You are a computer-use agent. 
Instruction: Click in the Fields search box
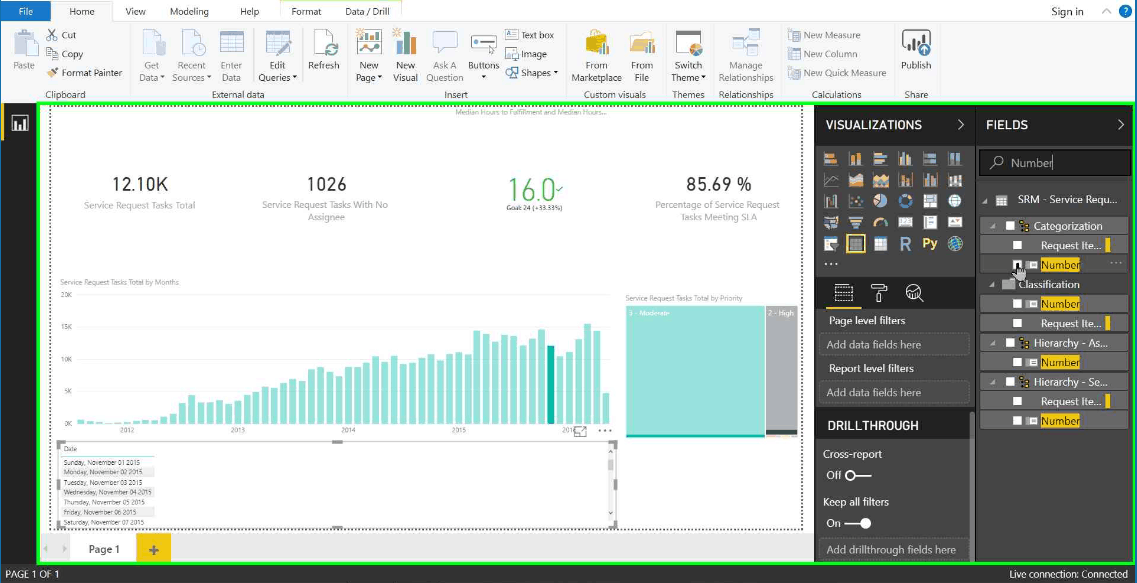[1055, 163]
